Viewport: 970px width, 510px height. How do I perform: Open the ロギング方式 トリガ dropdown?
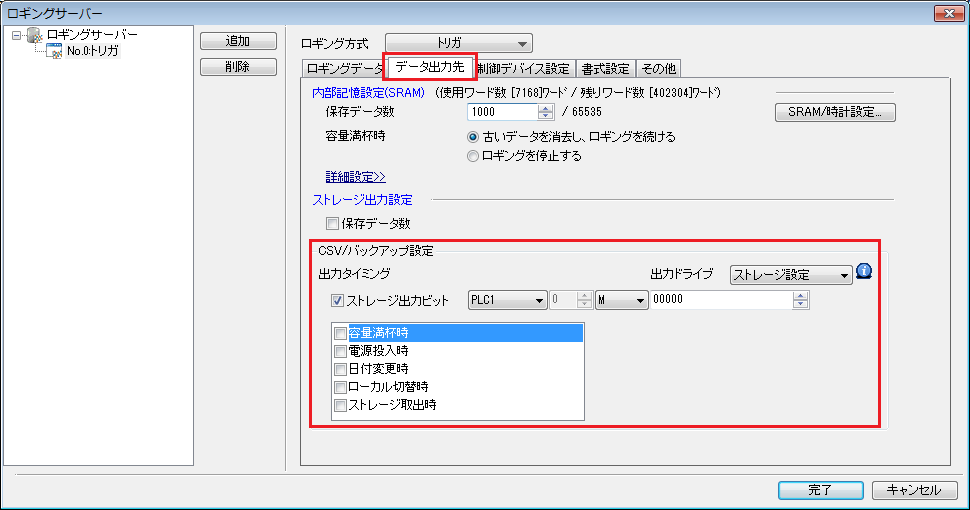(459, 43)
